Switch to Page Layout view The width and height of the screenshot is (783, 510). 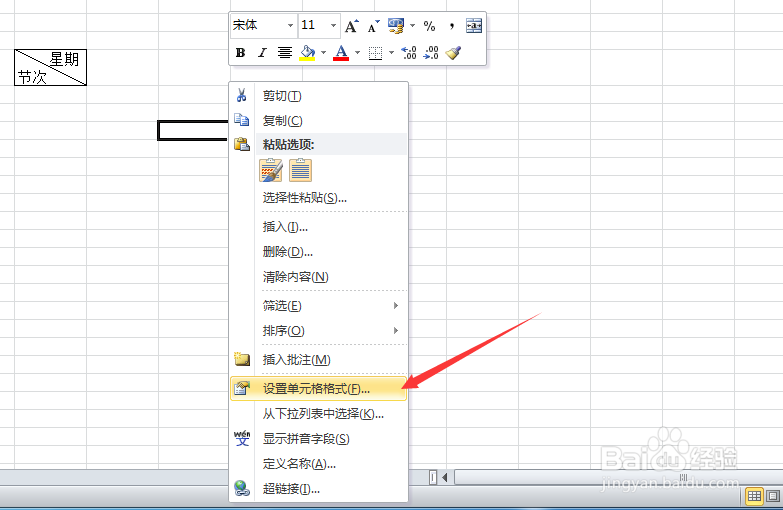[x=773, y=496]
